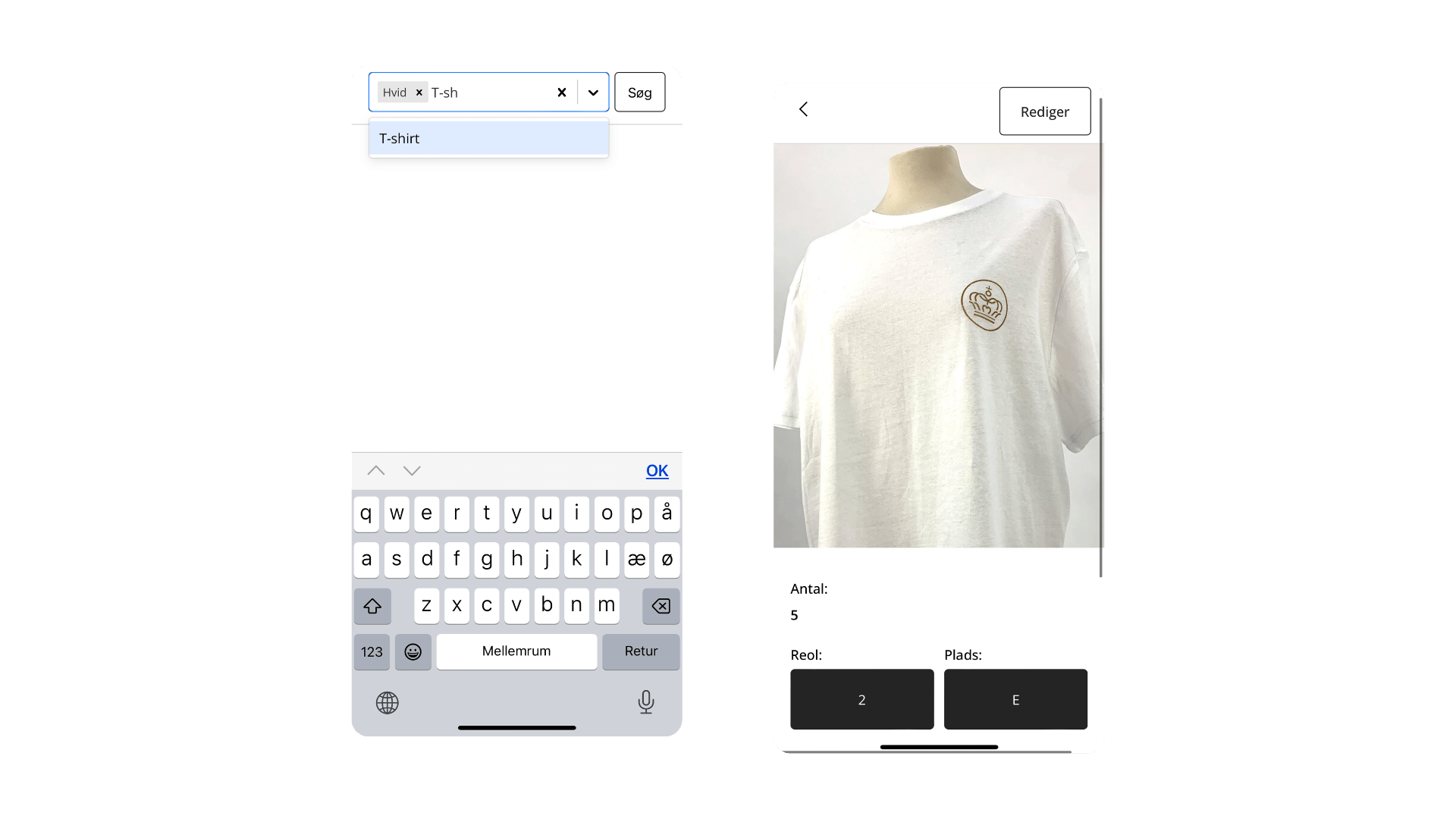This screenshot has height=819, width=1456.
Task: Click the globe/language switcher icon
Action: point(389,701)
